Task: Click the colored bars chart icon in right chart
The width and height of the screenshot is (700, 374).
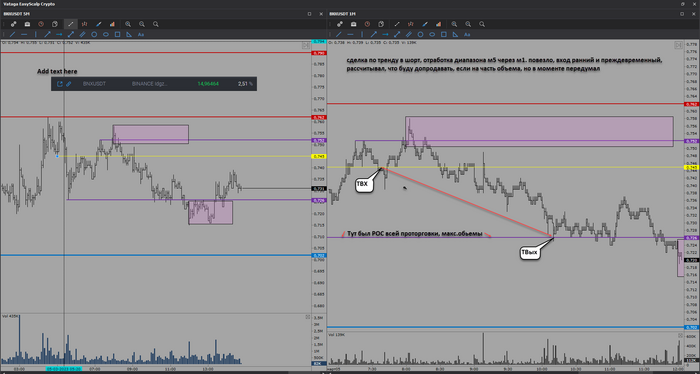Action: (x=439, y=24)
